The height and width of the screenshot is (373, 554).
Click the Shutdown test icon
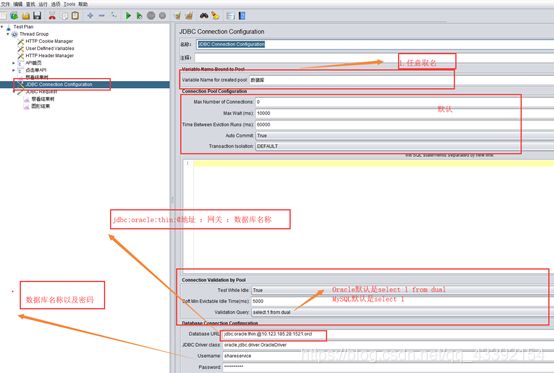[x=163, y=16]
